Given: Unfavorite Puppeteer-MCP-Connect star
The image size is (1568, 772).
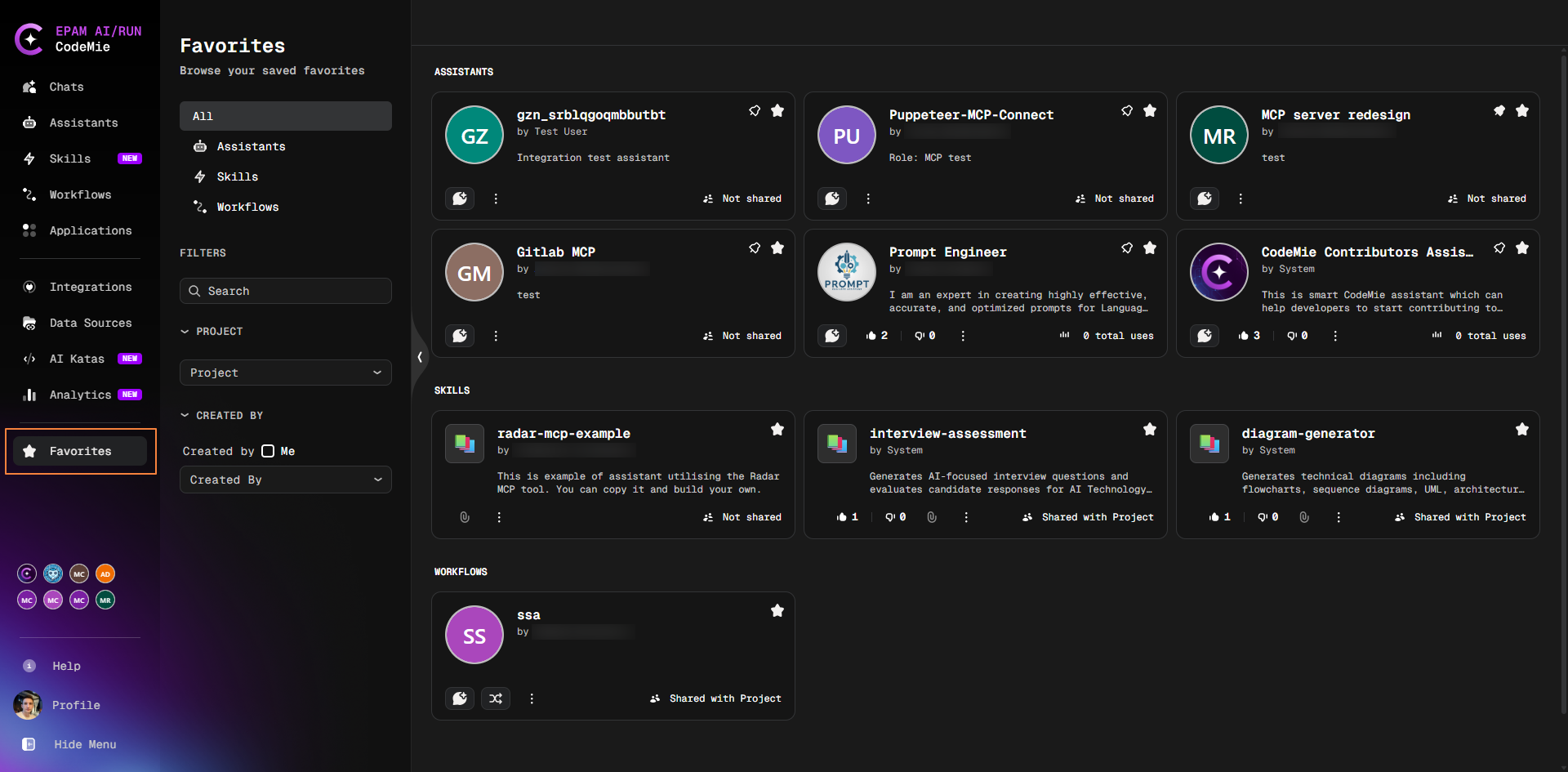Looking at the screenshot, I should click(x=1150, y=110).
